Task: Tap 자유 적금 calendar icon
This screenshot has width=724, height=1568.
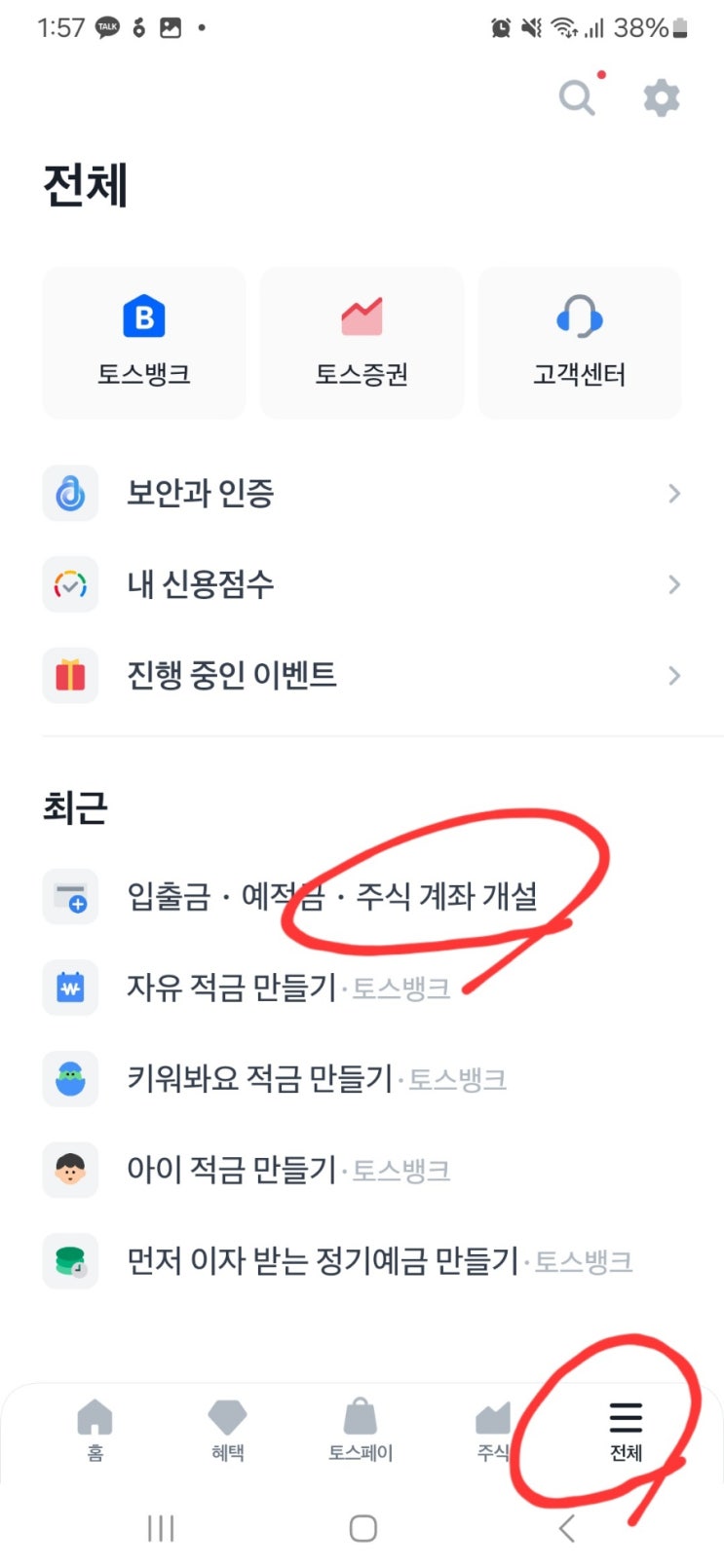Action: coord(70,988)
